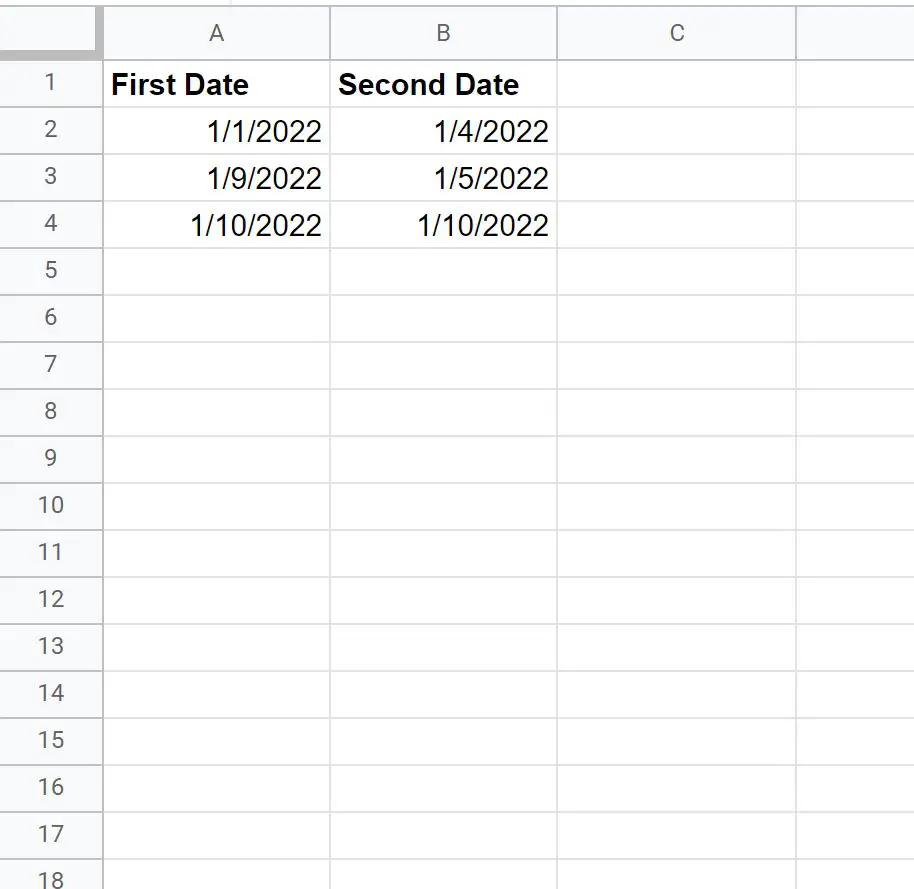The width and height of the screenshot is (914, 889).
Task: Click empty cell A7
Action: (x=216, y=365)
